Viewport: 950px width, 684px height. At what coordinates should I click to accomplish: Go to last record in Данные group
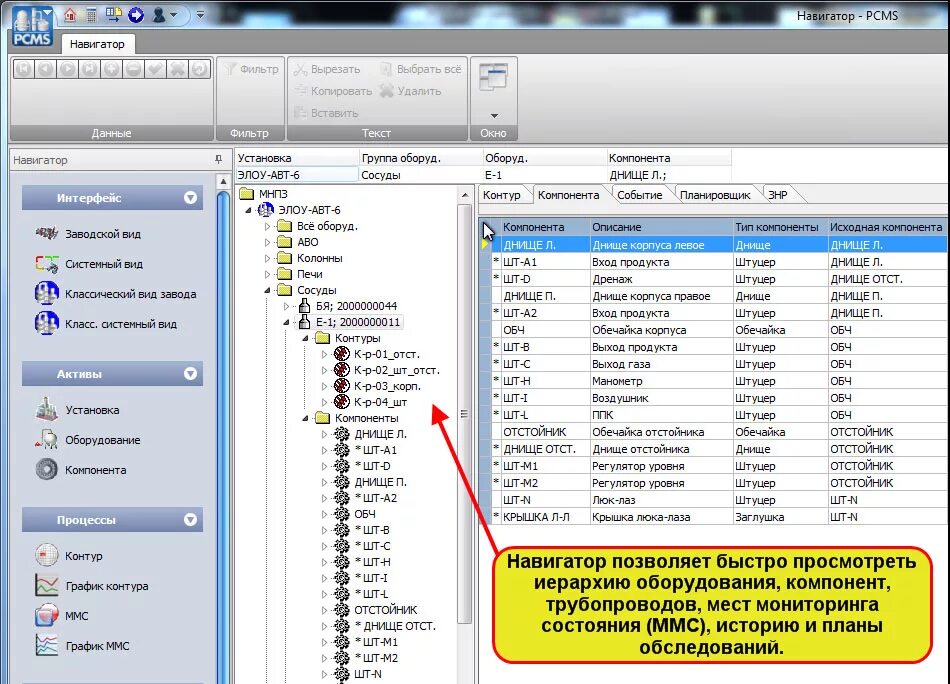(x=90, y=69)
